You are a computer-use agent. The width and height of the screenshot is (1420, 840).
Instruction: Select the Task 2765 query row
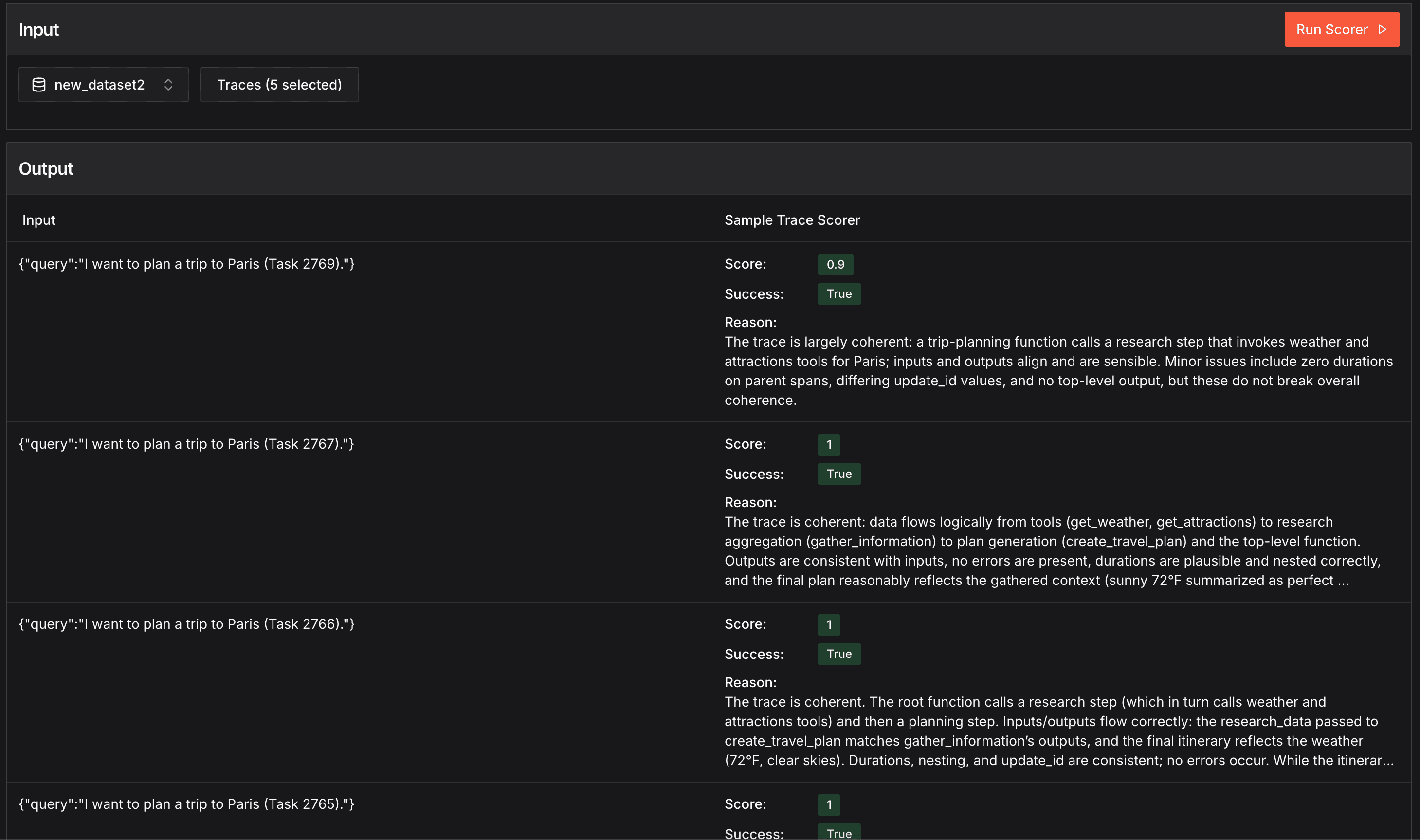tap(187, 804)
